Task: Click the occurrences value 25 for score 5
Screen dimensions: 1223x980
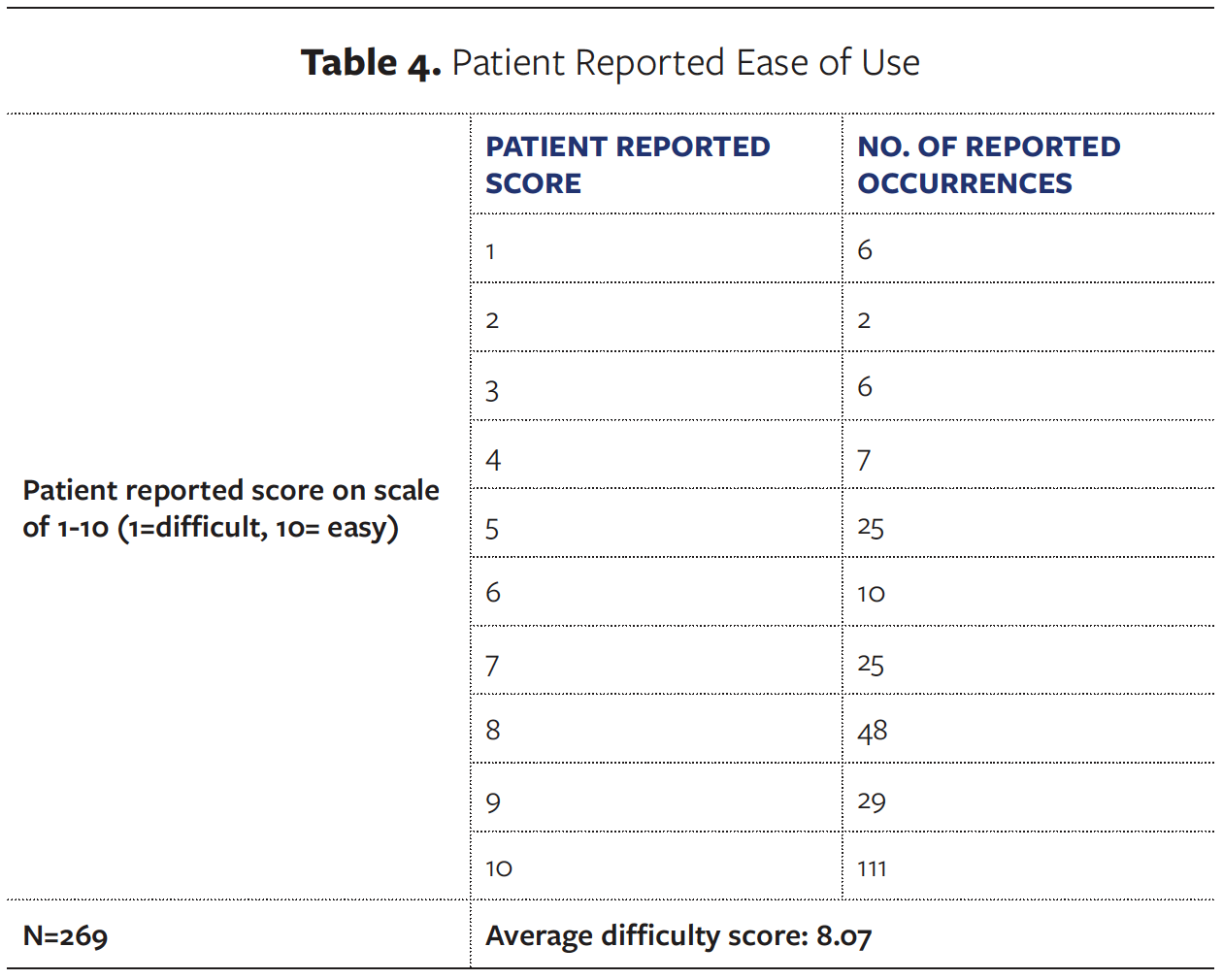Action: 871,528
